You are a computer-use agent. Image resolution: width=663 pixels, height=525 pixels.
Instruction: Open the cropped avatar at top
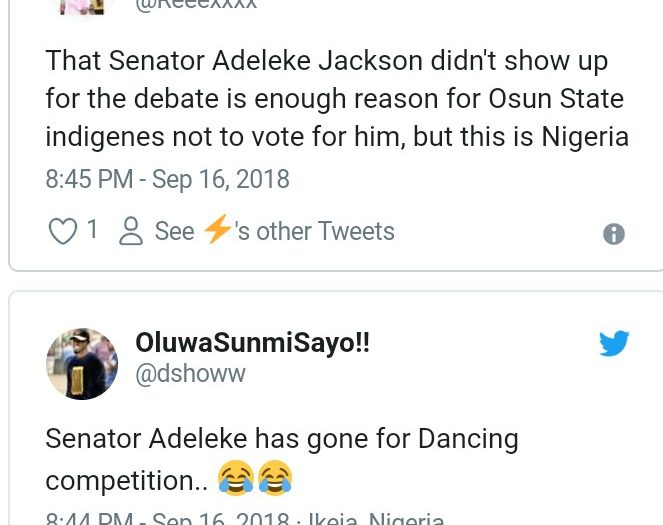tap(82, 5)
